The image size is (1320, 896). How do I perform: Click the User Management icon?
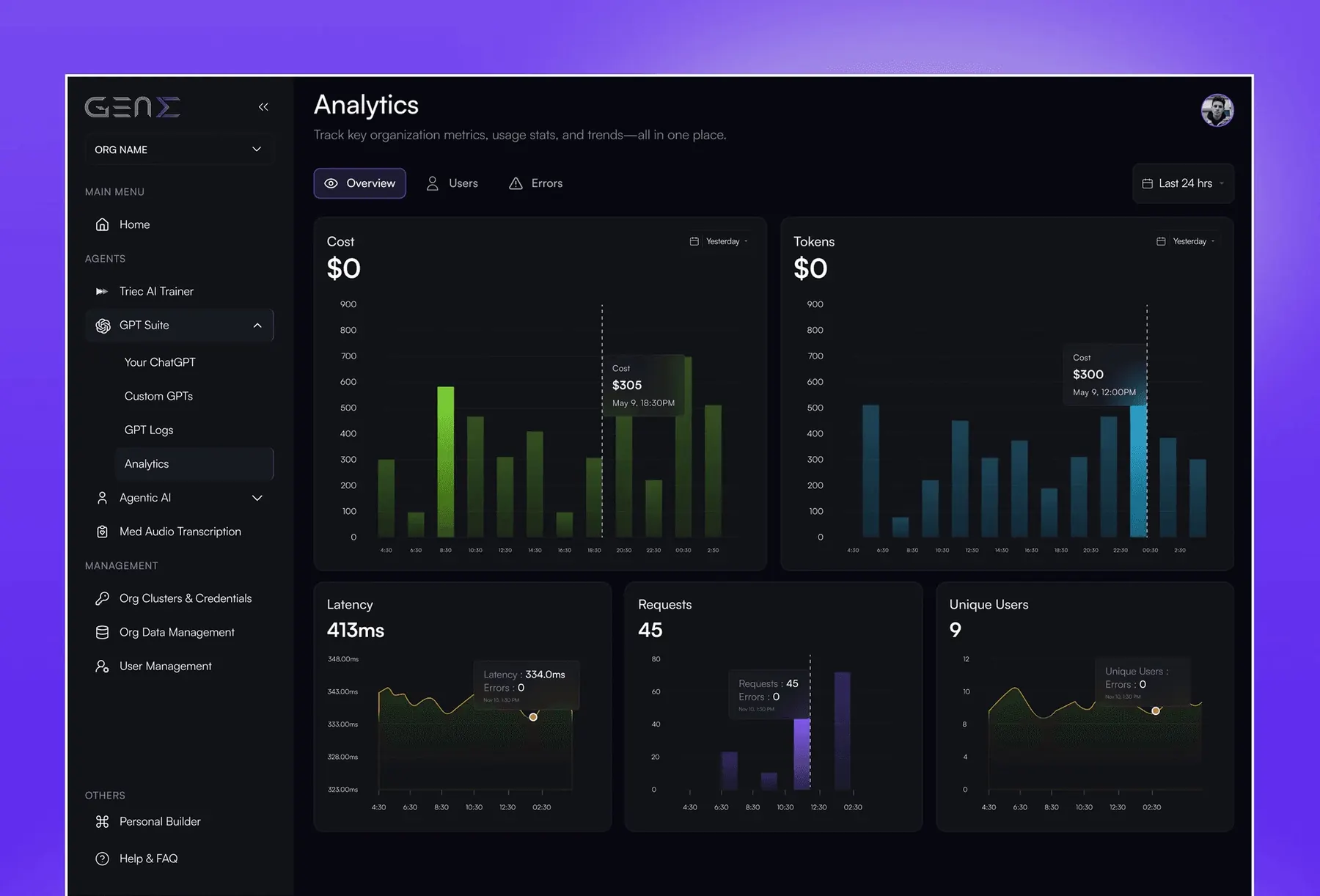click(x=103, y=666)
